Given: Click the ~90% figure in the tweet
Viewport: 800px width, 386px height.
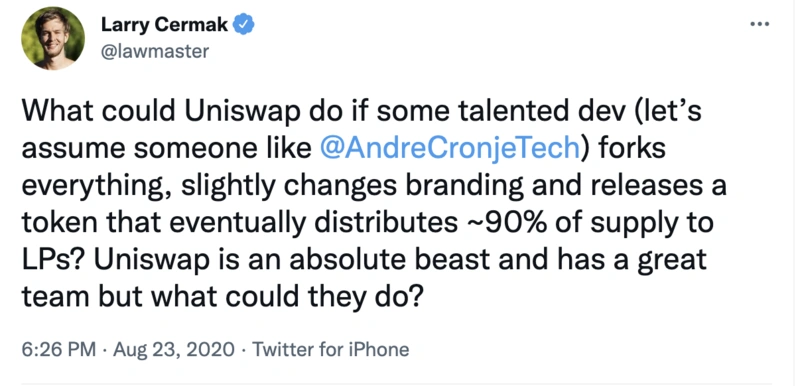Looking at the screenshot, I should click(506, 223).
